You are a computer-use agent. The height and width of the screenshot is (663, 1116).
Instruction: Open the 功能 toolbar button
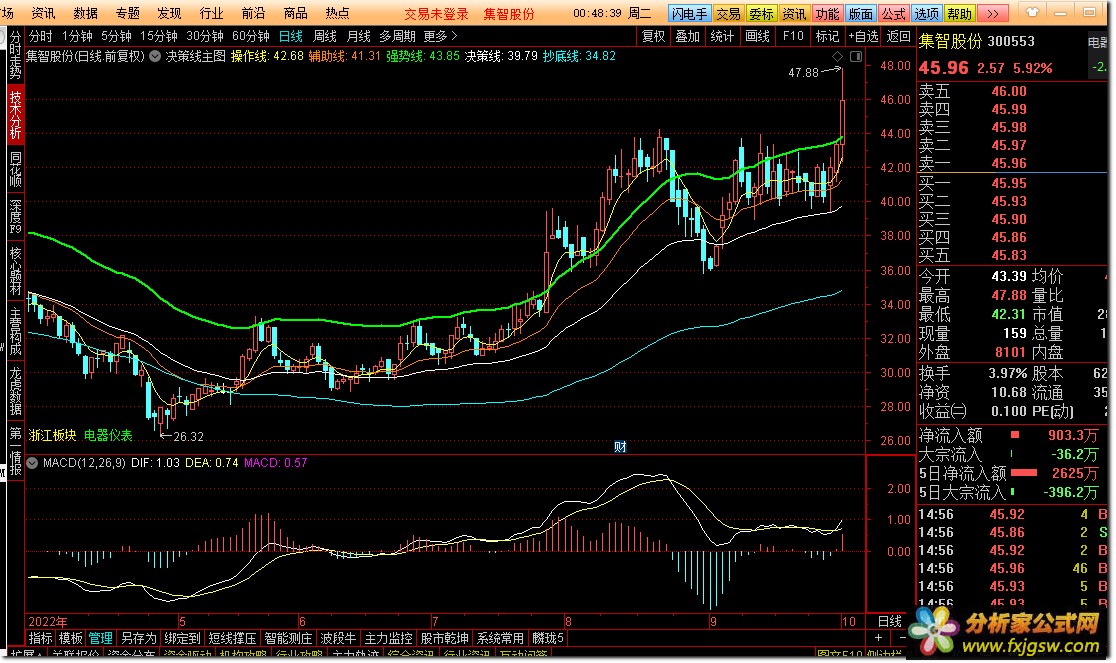click(x=827, y=14)
